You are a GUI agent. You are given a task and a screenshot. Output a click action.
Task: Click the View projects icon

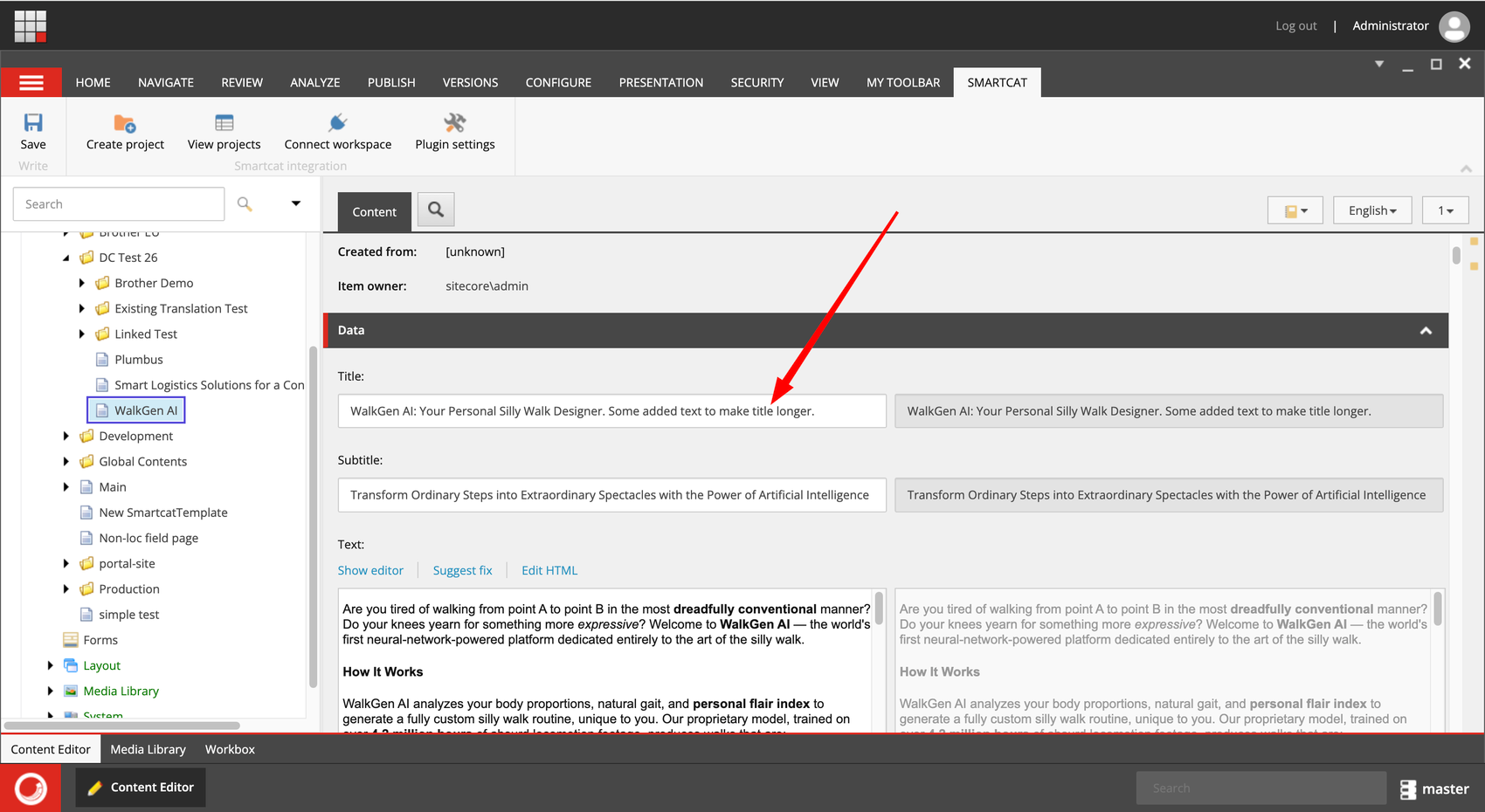click(224, 123)
